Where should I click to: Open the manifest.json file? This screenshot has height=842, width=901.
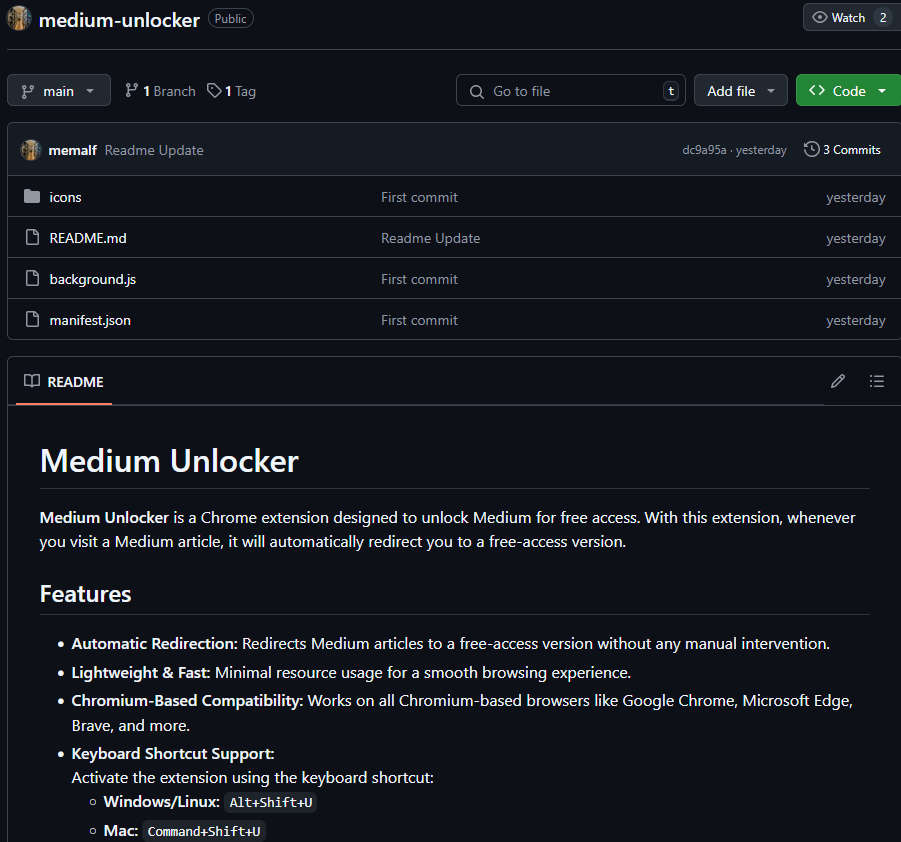tap(90, 320)
